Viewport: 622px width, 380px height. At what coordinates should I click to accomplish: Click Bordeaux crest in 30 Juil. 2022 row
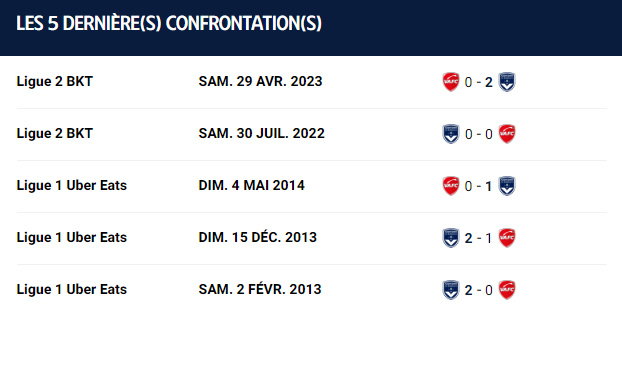[x=451, y=134]
